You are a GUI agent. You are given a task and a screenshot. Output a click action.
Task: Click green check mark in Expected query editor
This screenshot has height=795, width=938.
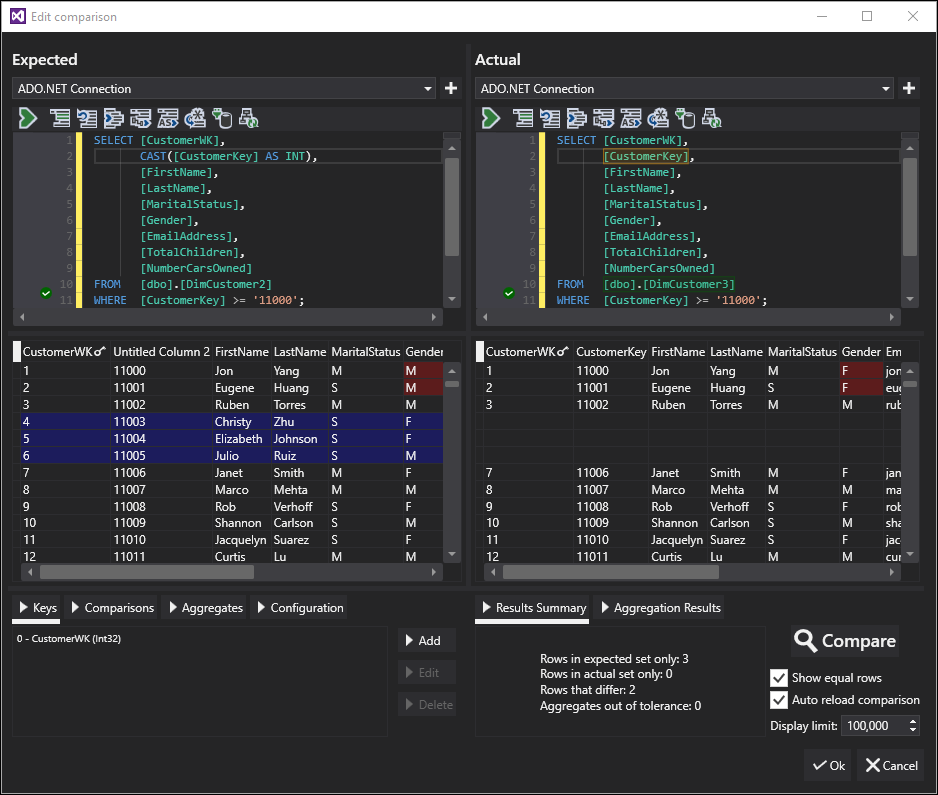pyautogui.click(x=46, y=293)
